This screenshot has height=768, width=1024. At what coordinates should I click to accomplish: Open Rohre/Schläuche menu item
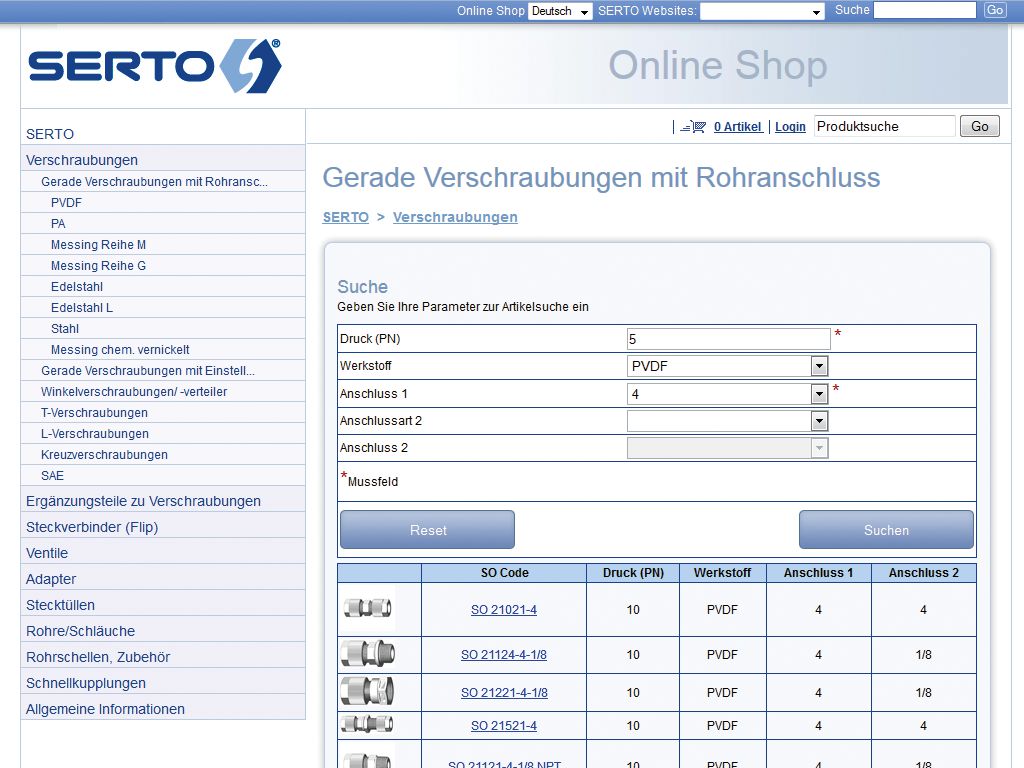coord(163,631)
